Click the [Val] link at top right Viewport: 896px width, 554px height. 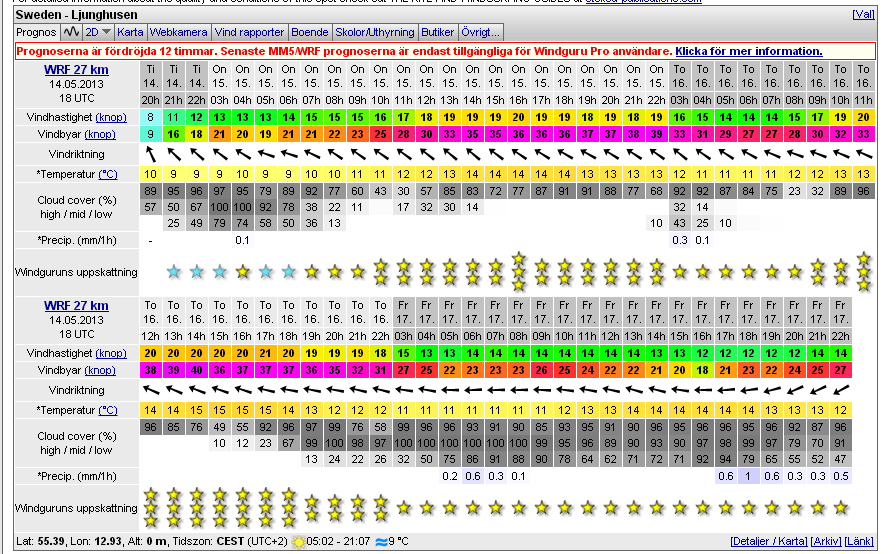tap(863, 14)
